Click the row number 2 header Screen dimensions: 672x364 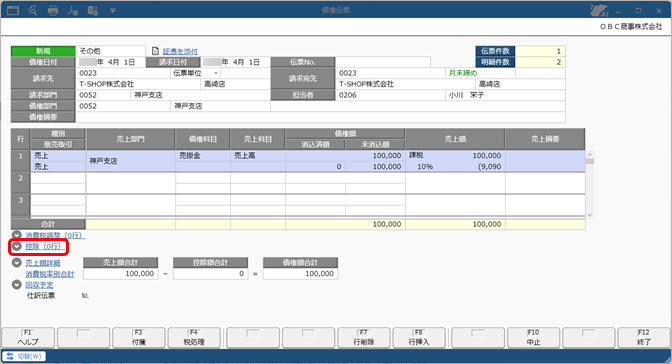[x=21, y=183]
